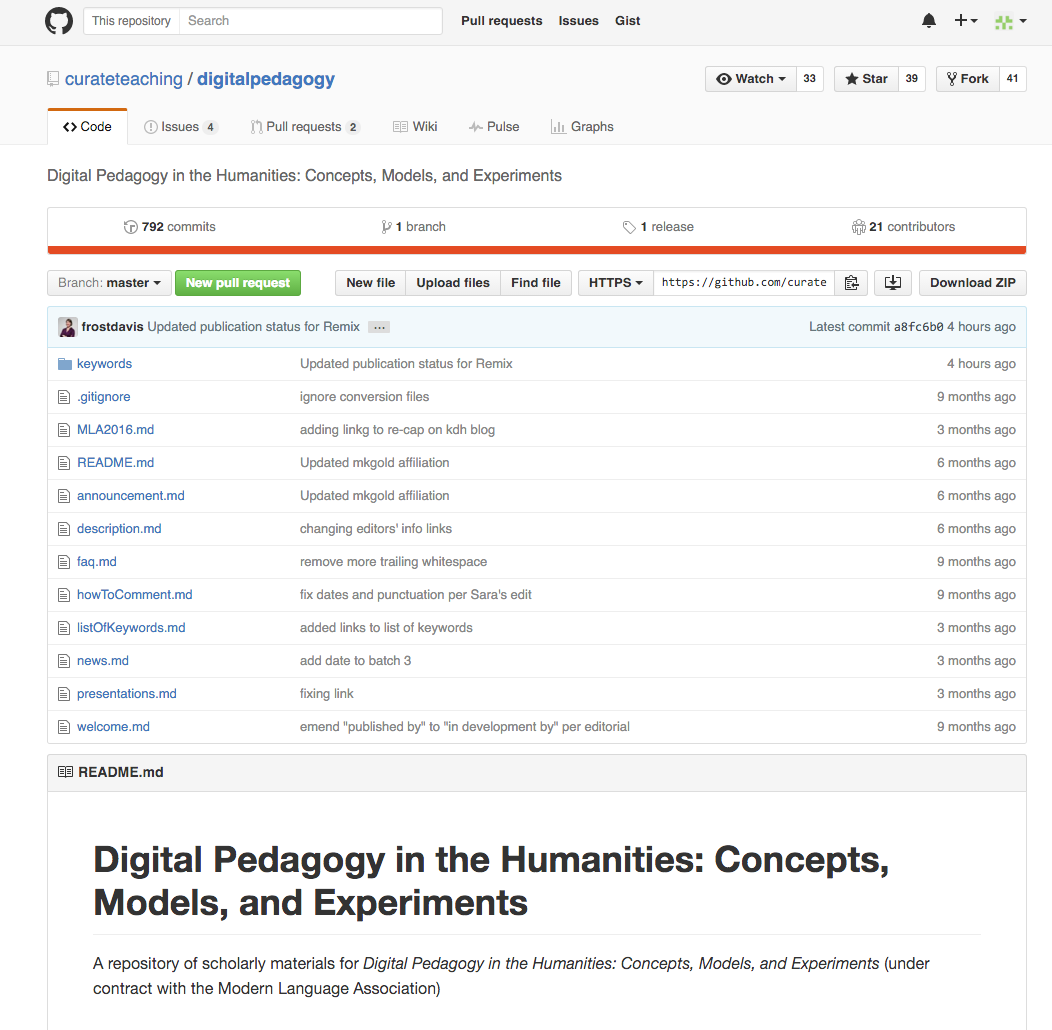Click the .gitignore file icon
The image size is (1052, 1030).
pyautogui.click(x=64, y=397)
